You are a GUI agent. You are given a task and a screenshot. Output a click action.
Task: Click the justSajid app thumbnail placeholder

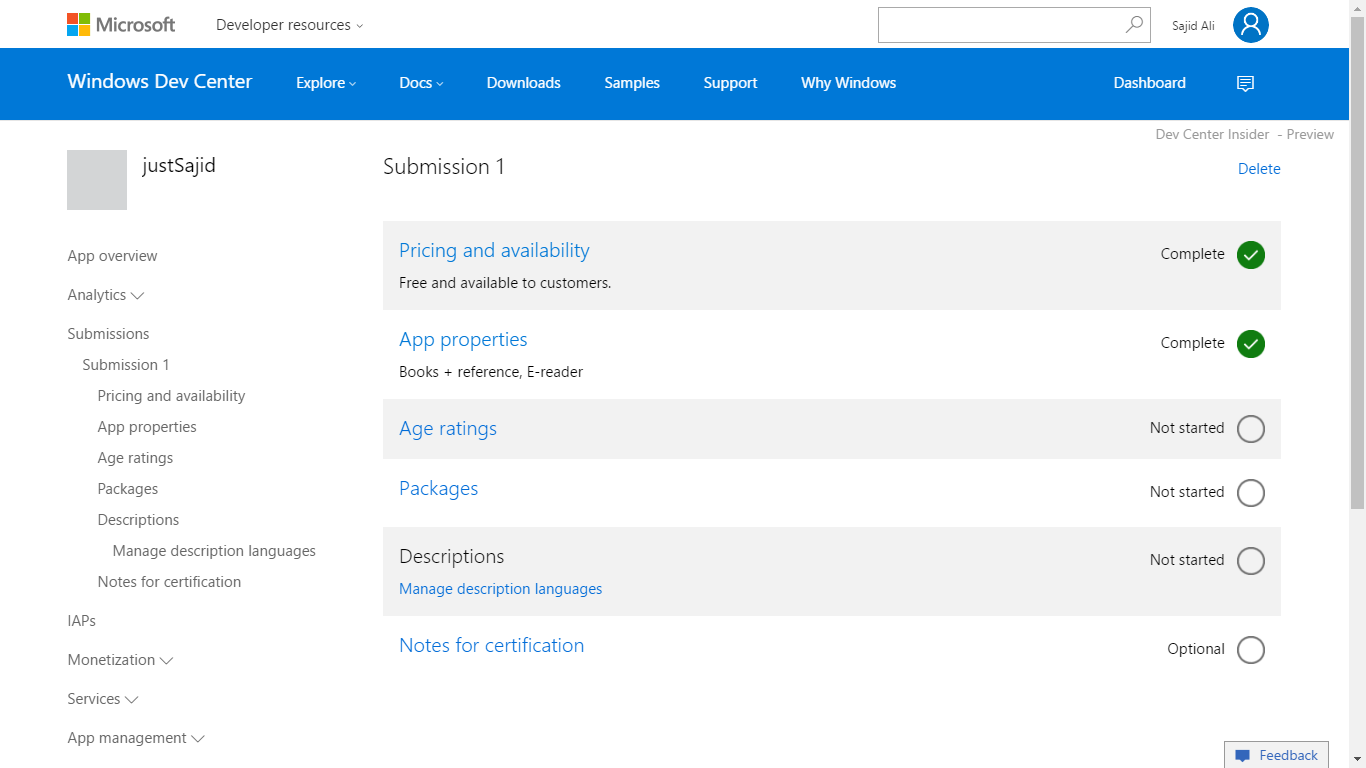[97, 180]
